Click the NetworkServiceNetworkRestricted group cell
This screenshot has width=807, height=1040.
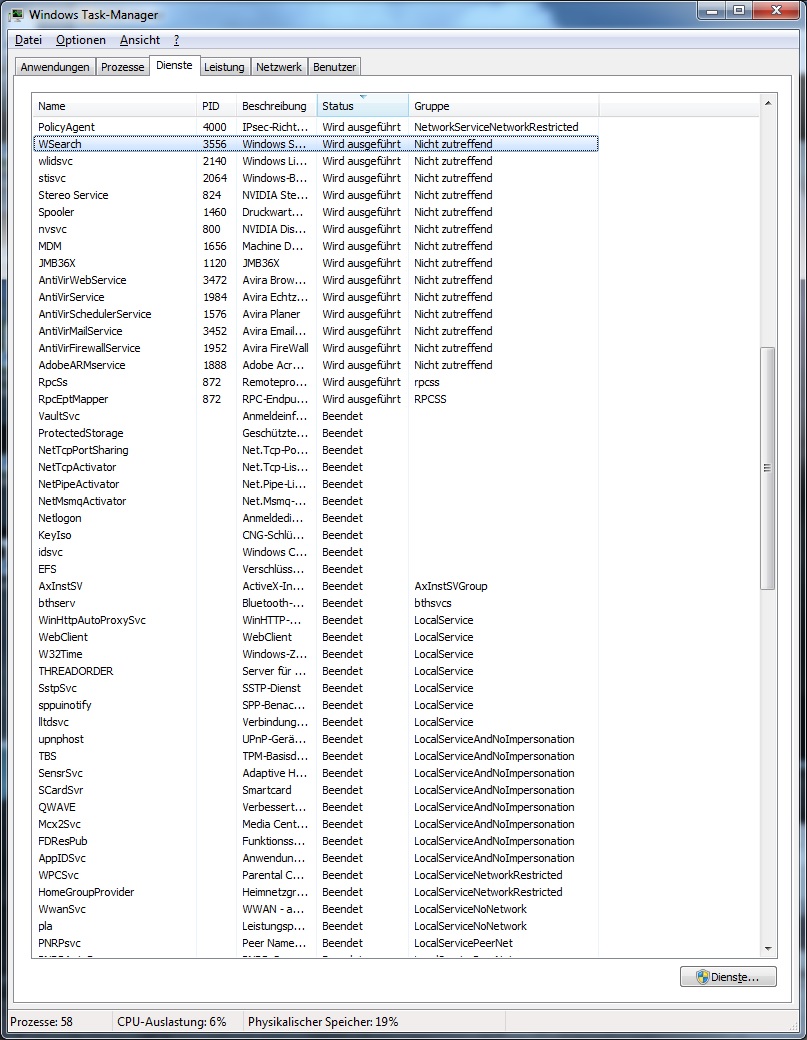click(x=496, y=127)
